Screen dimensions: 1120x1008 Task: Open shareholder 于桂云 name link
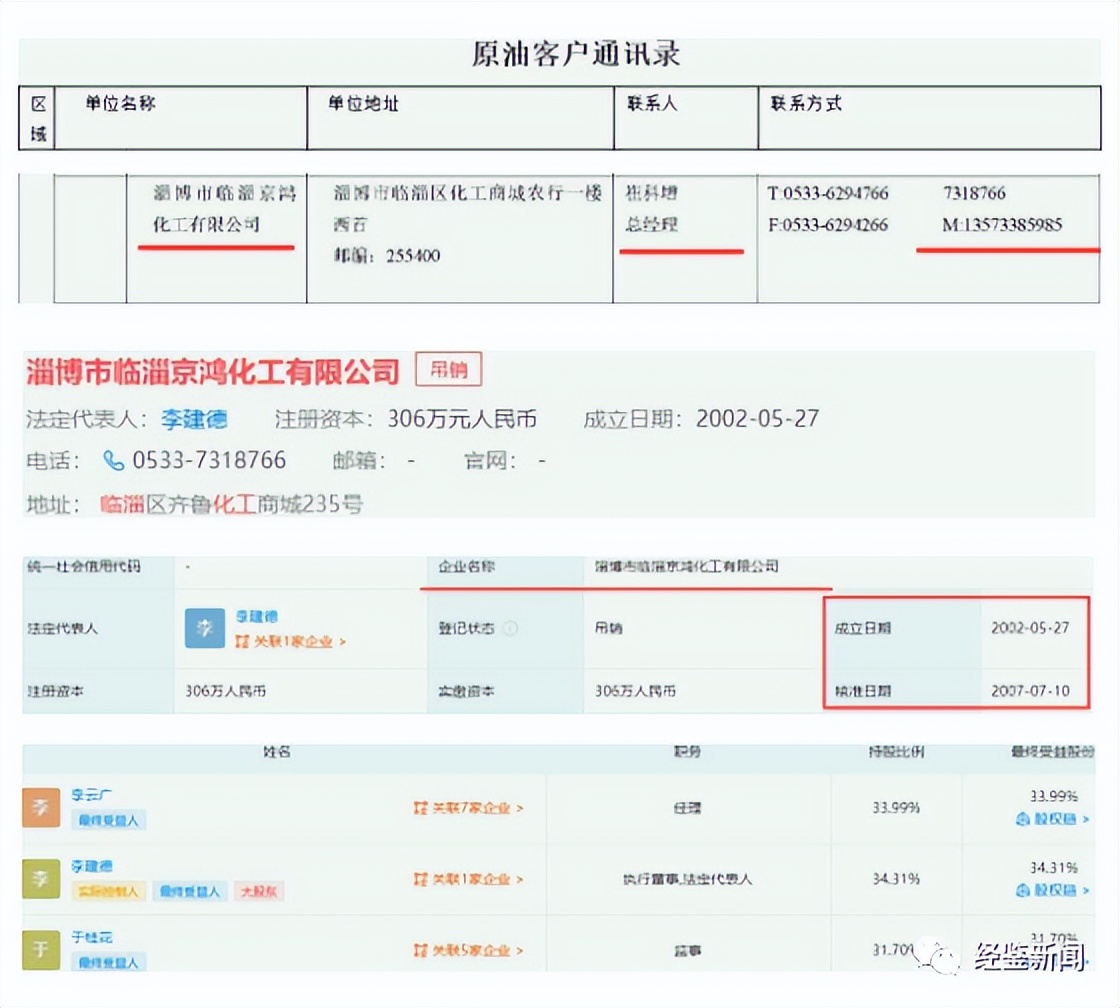click(x=91, y=937)
